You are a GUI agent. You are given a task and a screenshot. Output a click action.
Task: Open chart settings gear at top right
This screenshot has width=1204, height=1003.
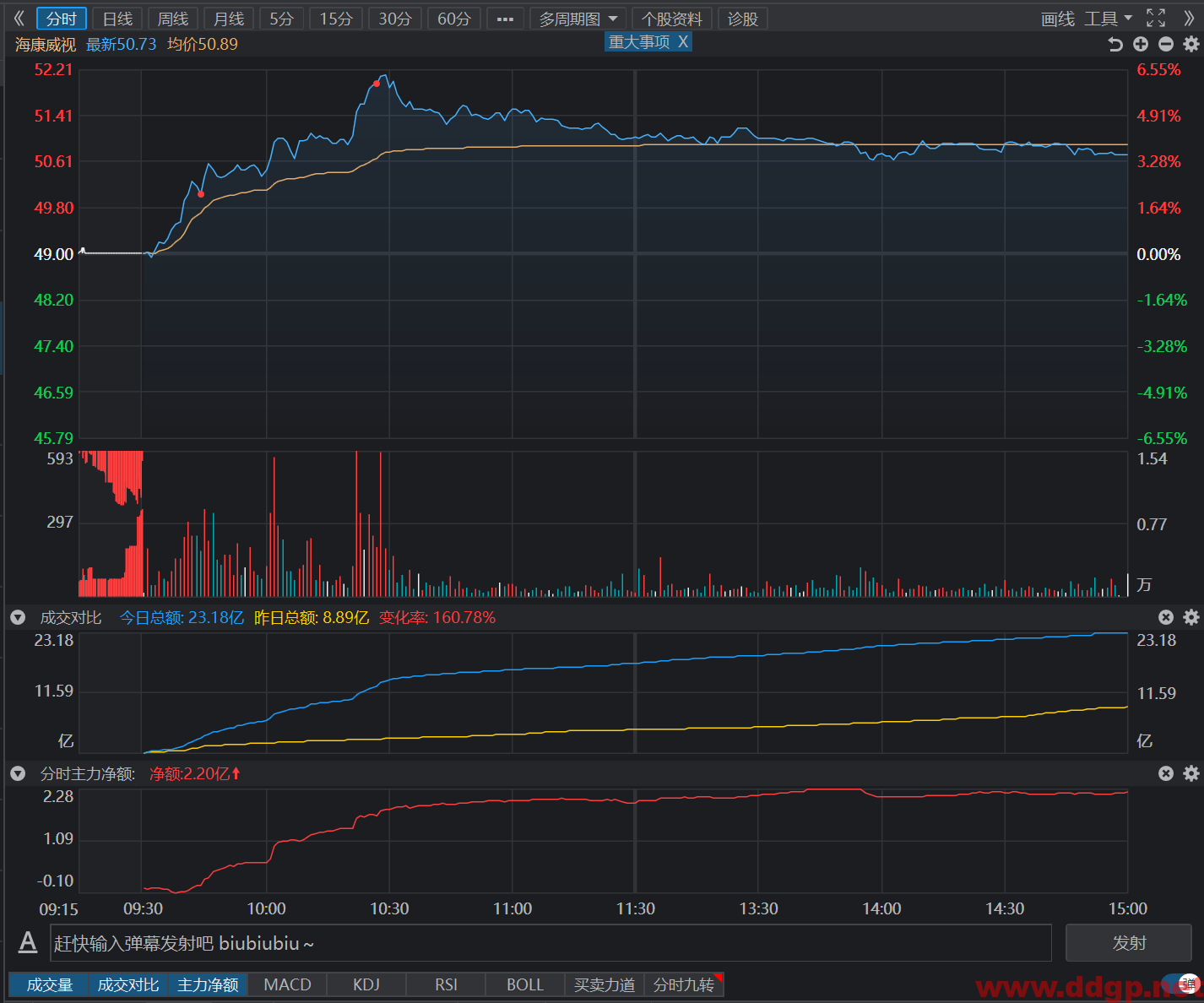[x=1191, y=44]
